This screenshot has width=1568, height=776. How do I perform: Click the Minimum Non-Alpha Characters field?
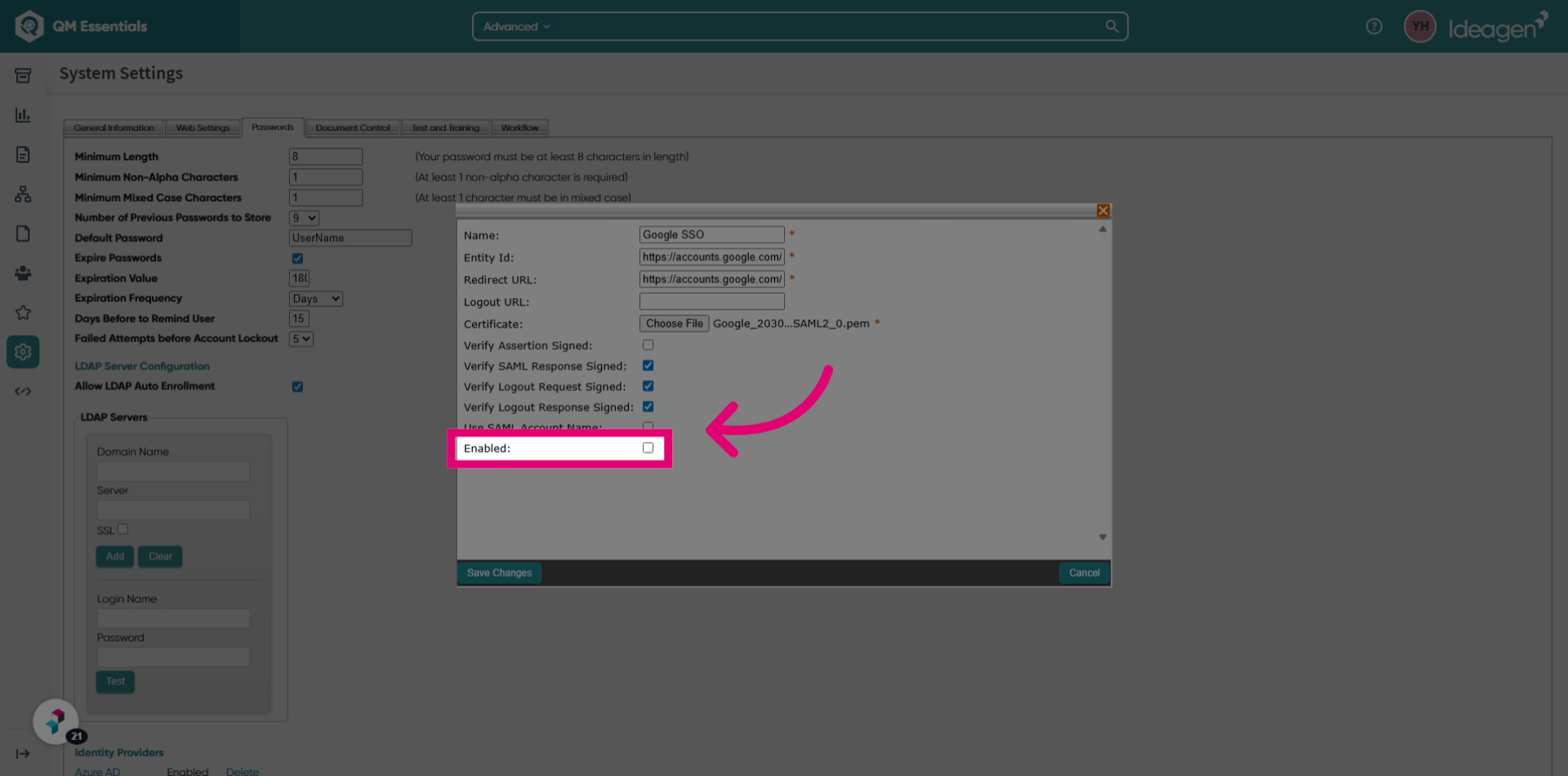pos(326,176)
